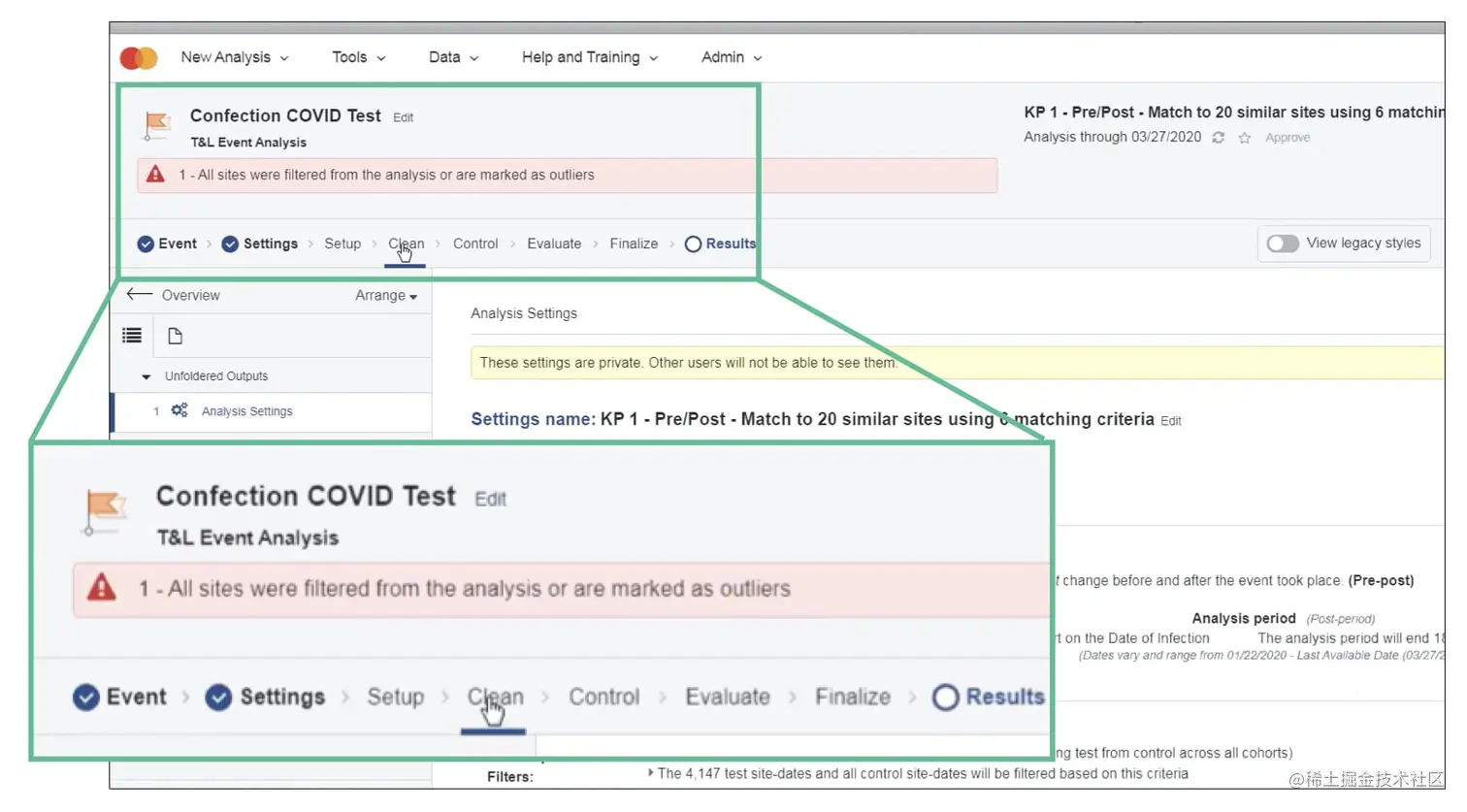Open Help and Training menu
This screenshot has height=812, width=1467.
point(590,57)
